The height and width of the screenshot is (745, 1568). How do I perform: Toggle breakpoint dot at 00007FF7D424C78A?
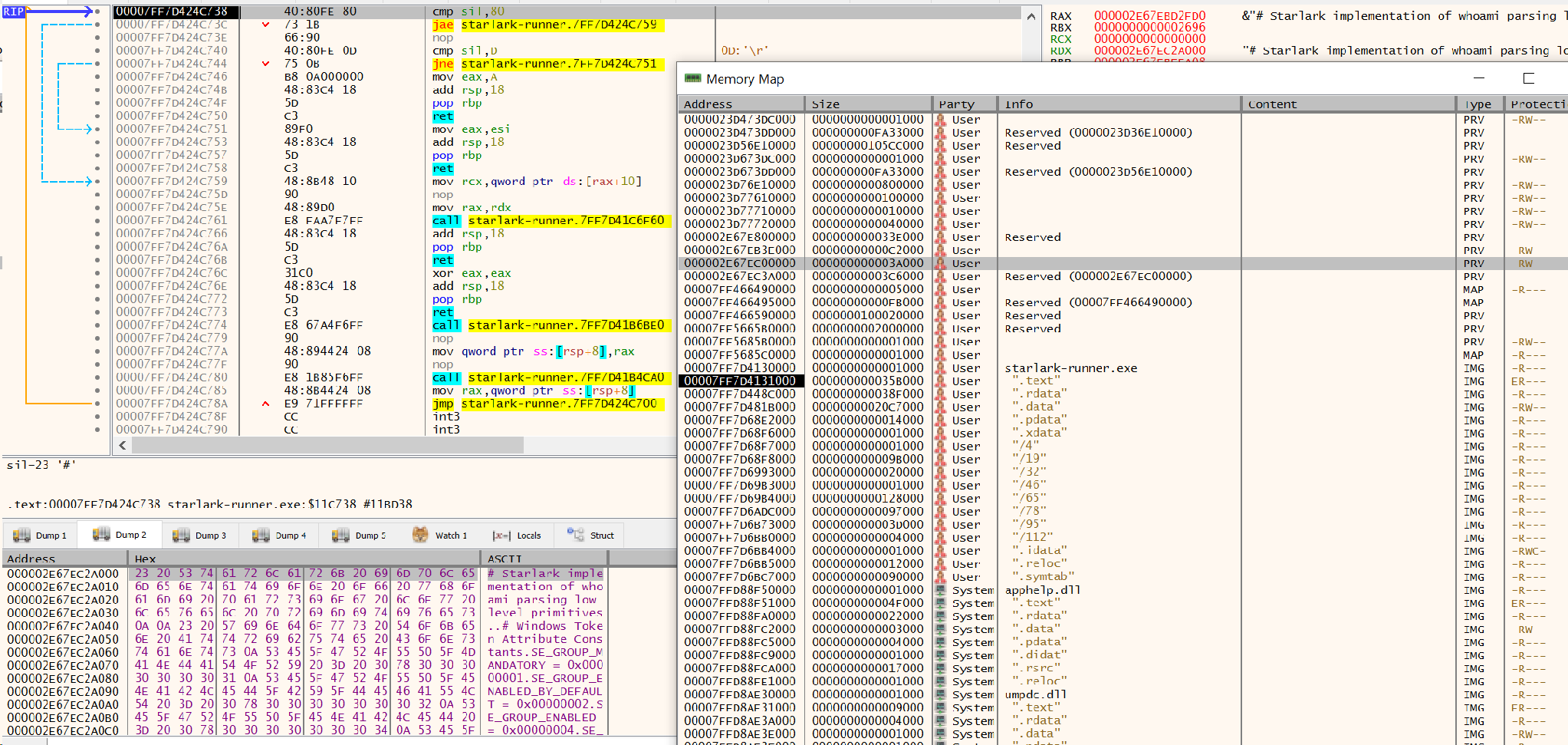tap(97, 404)
